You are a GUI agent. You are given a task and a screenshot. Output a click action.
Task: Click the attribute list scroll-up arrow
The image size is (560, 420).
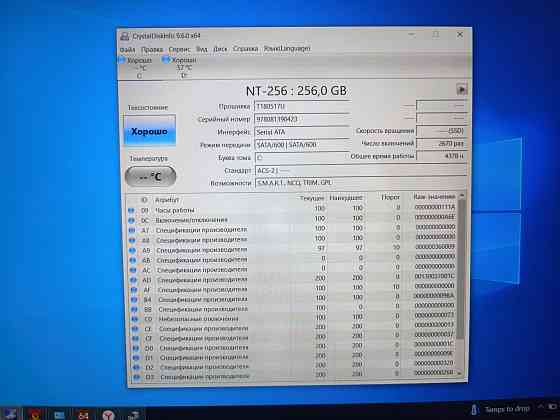point(462,196)
